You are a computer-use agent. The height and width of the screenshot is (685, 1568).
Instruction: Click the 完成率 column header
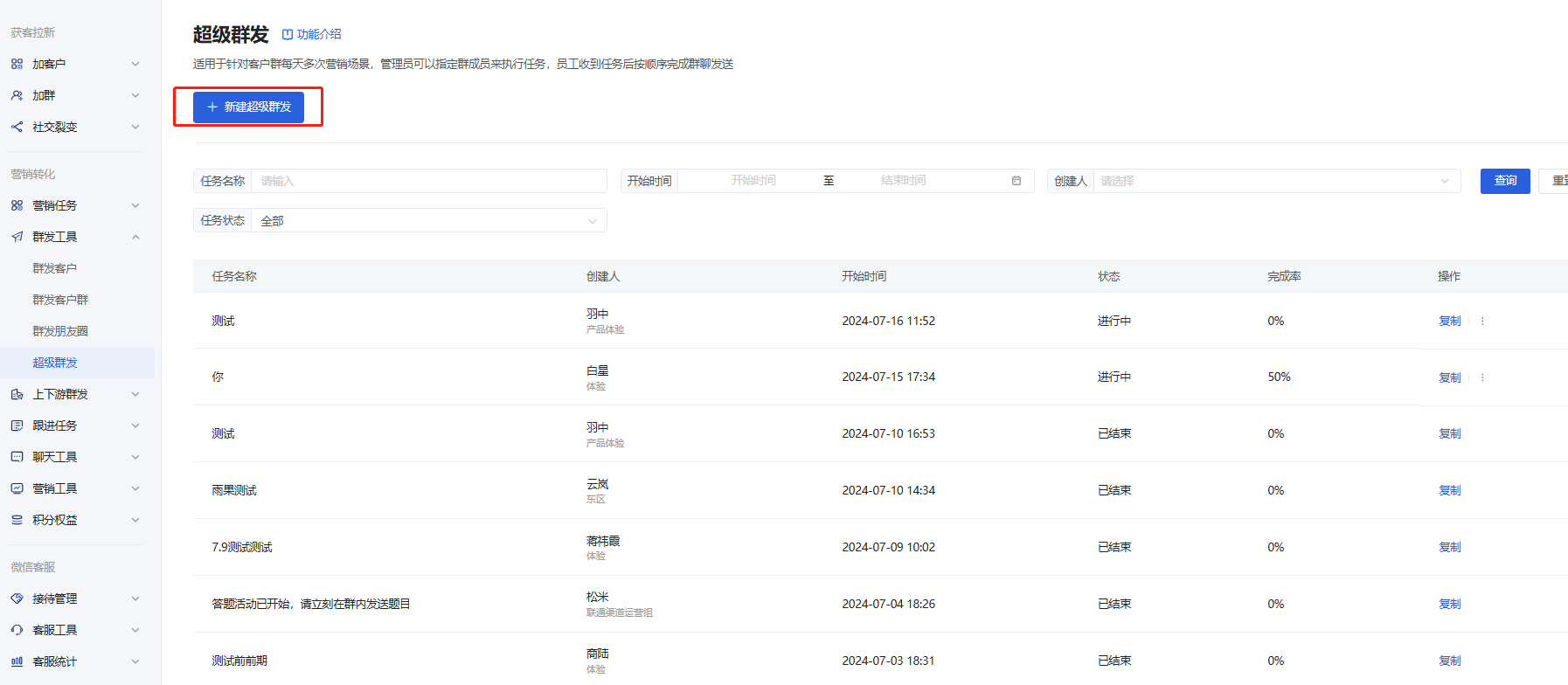point(1284,276)
